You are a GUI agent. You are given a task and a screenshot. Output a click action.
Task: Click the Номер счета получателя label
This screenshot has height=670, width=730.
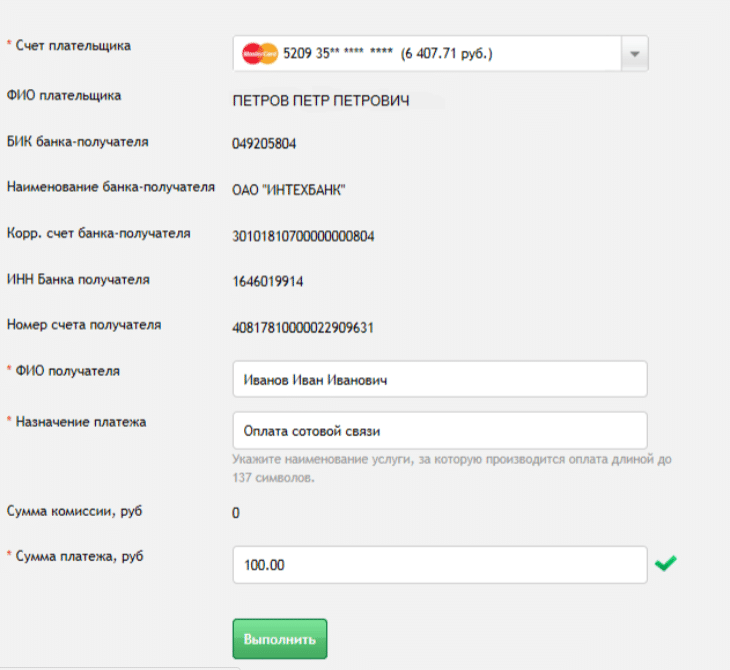pyautogui.click(x=84, y=325)
